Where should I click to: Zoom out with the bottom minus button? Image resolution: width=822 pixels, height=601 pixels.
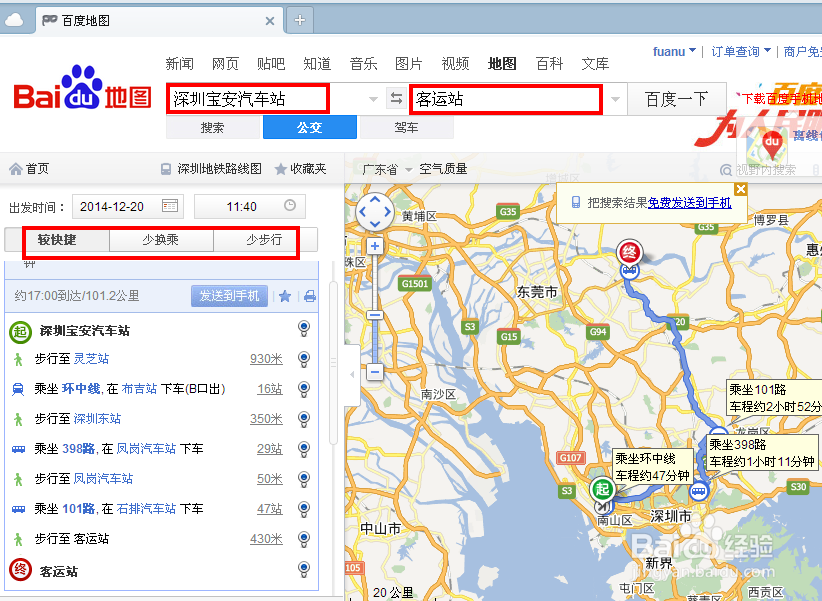pyautogui.click(x=374, y=372)
